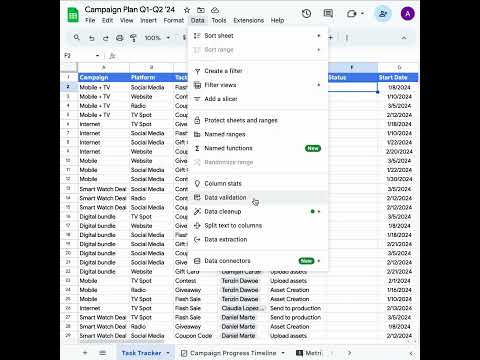Image resolution: width=480 pixels, height=360 pixels.
Task: Open the comments icon in header
Action: [328, 14]
